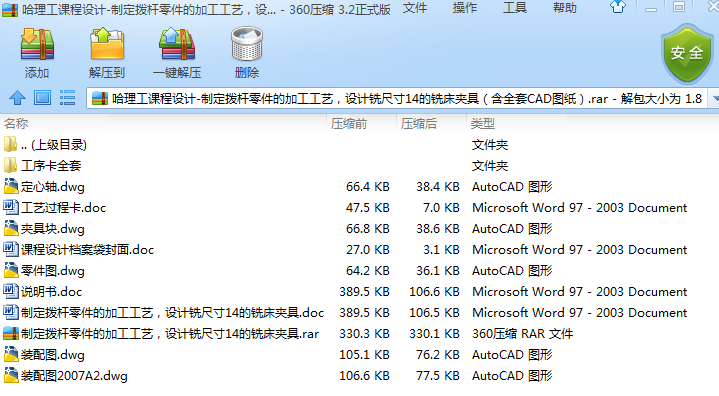Sort by 压缩前 column header
Screen dimensions: 719x396
click(349, 124)
